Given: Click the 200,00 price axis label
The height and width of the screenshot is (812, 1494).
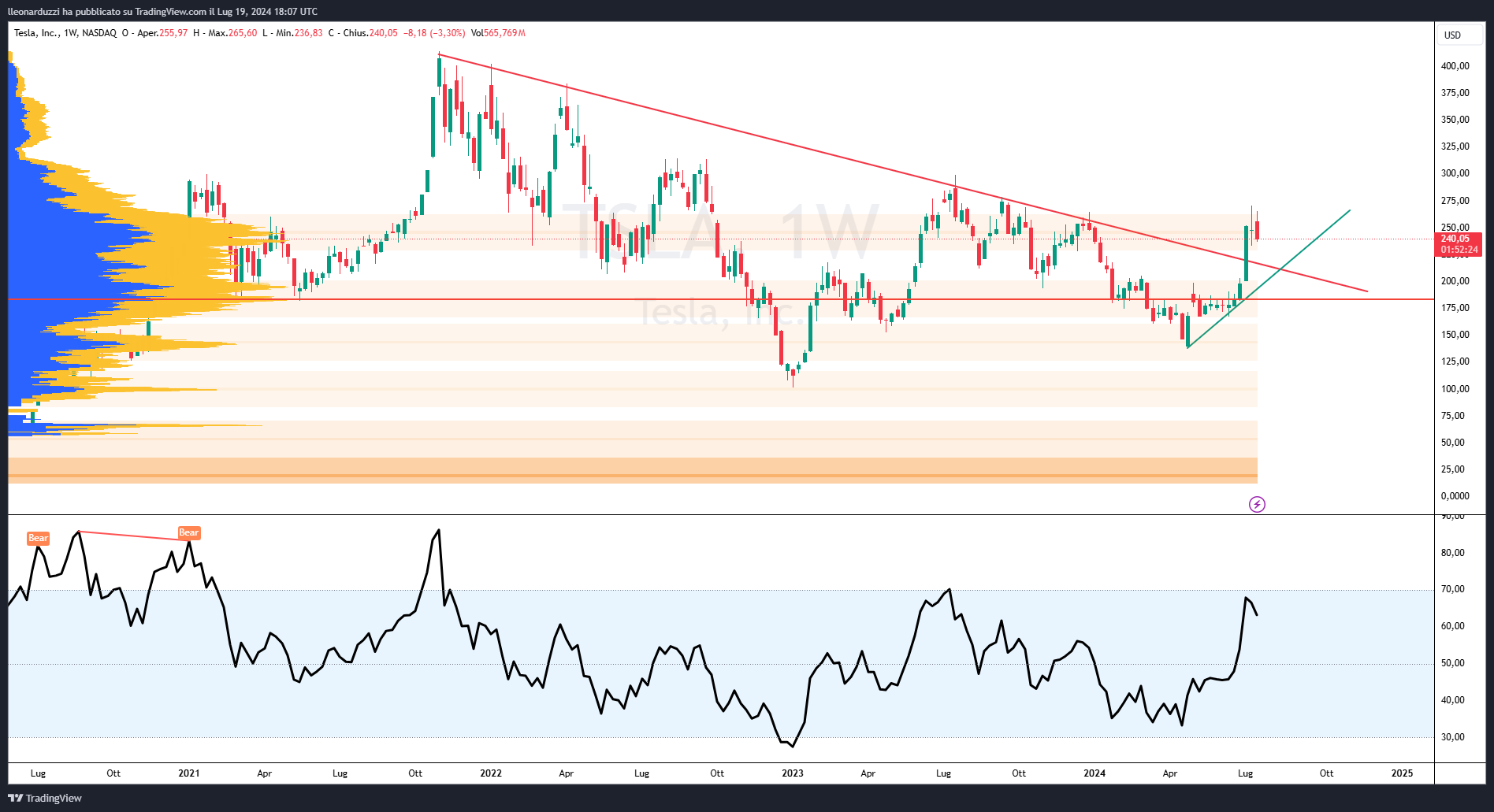Looking at the screenshot, I should point(1455,281).
